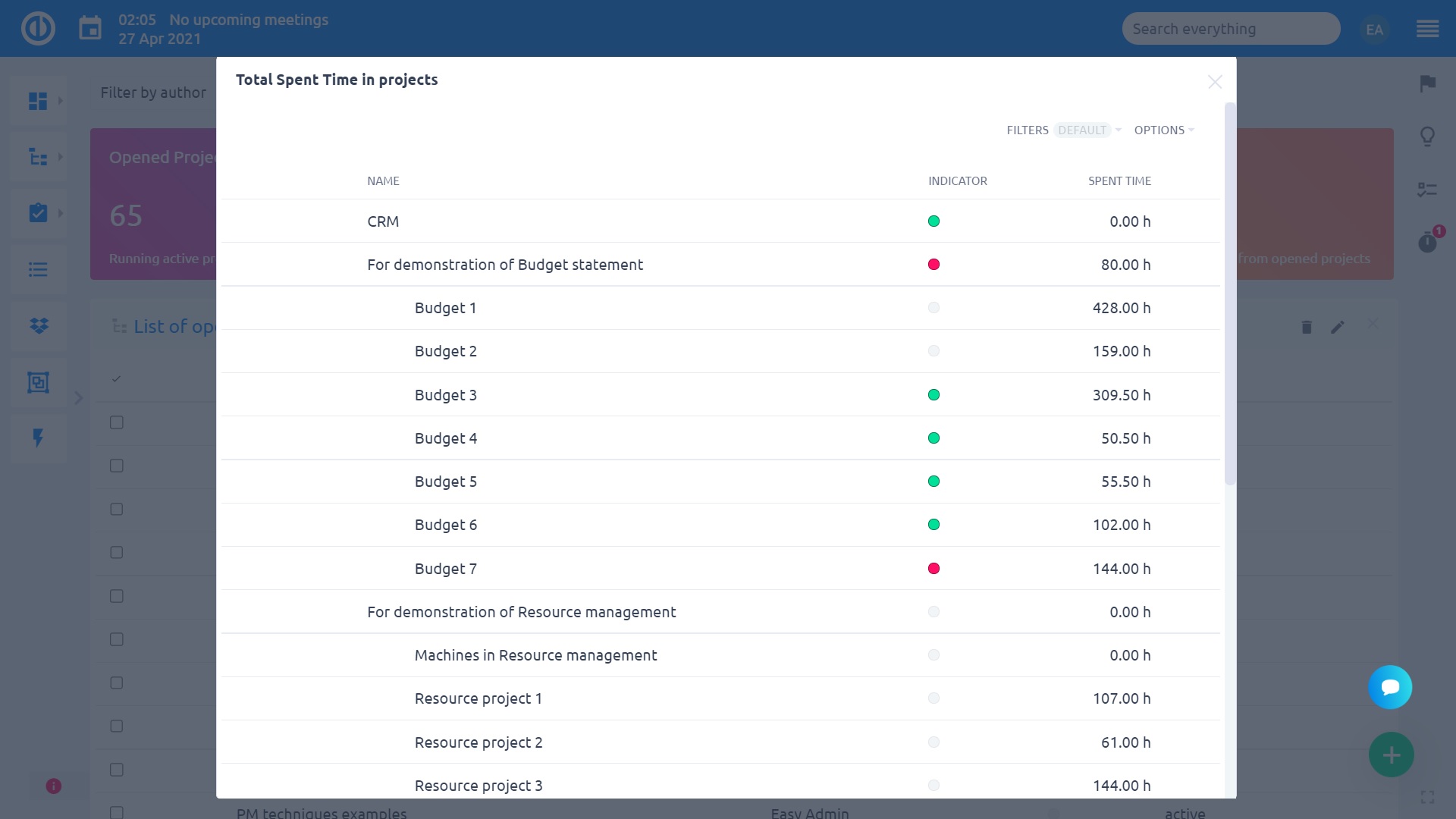This screenshot has height=819, width=1456.
Task: Open the EA user avatar menu
Action: coord(1374,29)
